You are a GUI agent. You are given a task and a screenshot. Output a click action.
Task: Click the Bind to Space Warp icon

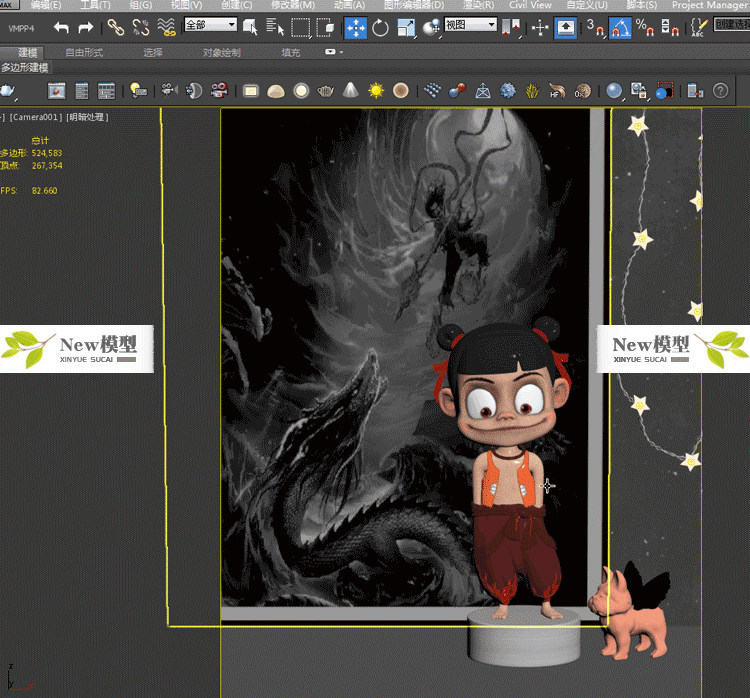point(166,27)
